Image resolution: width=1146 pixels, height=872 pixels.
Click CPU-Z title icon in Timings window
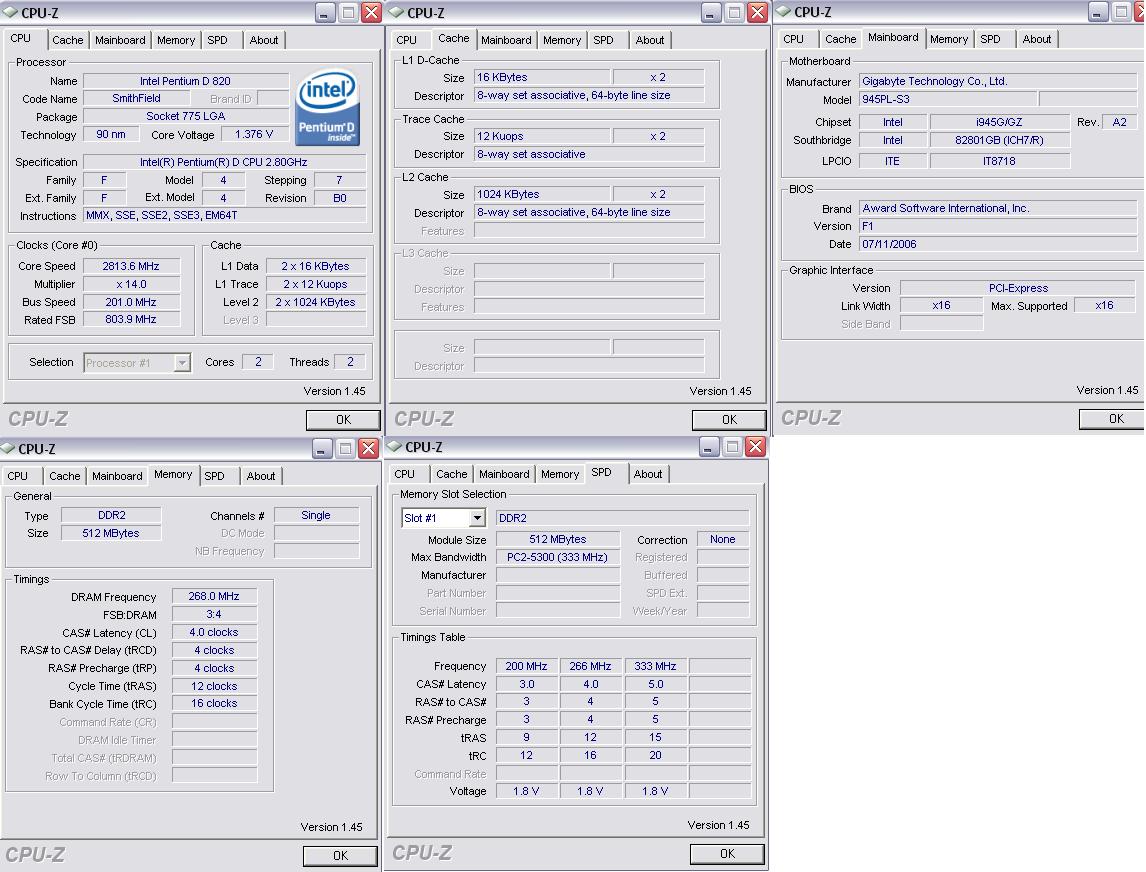click(x=8, y=448)
